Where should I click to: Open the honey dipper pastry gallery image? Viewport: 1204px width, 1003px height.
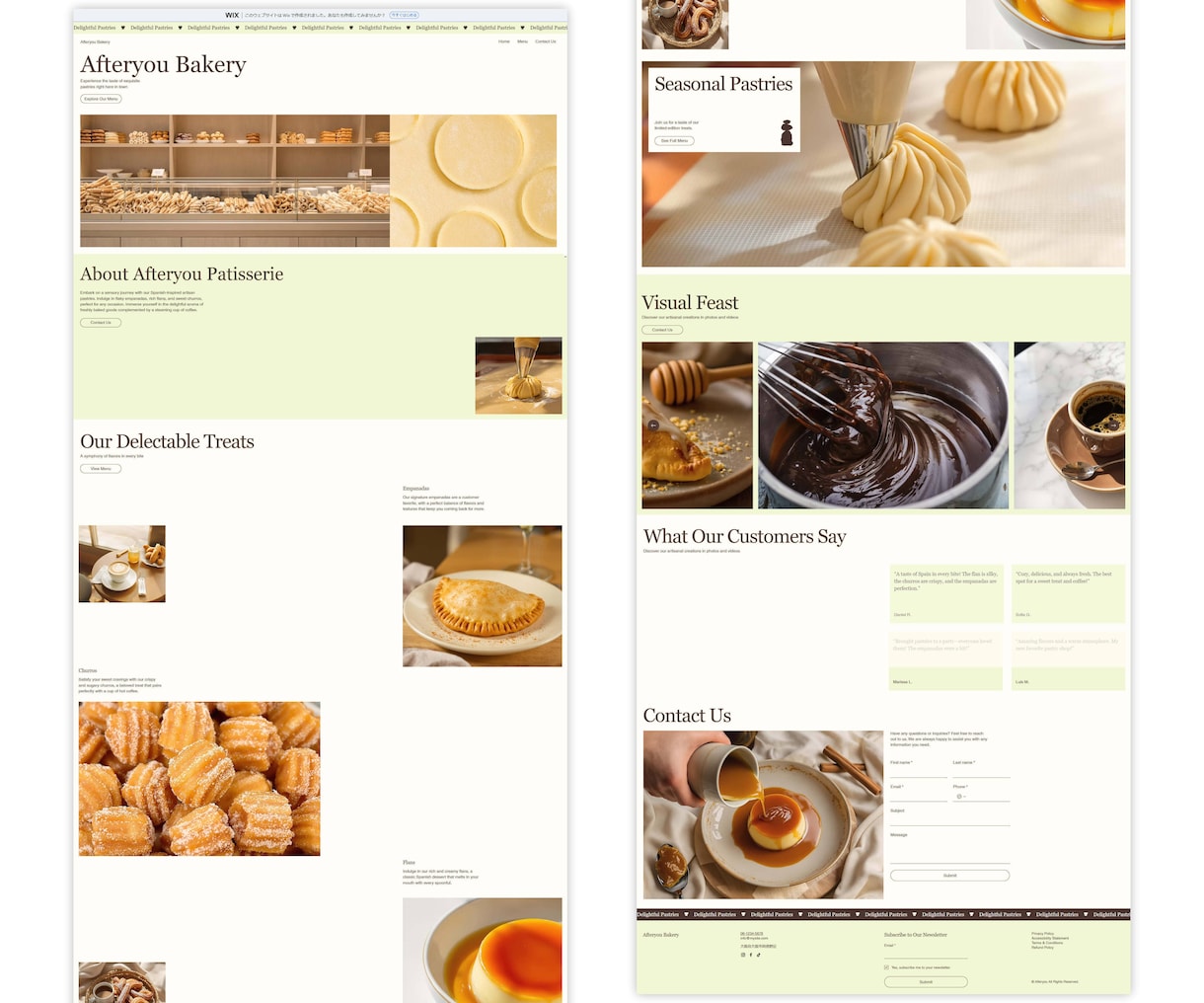click(x=697, y=425)
